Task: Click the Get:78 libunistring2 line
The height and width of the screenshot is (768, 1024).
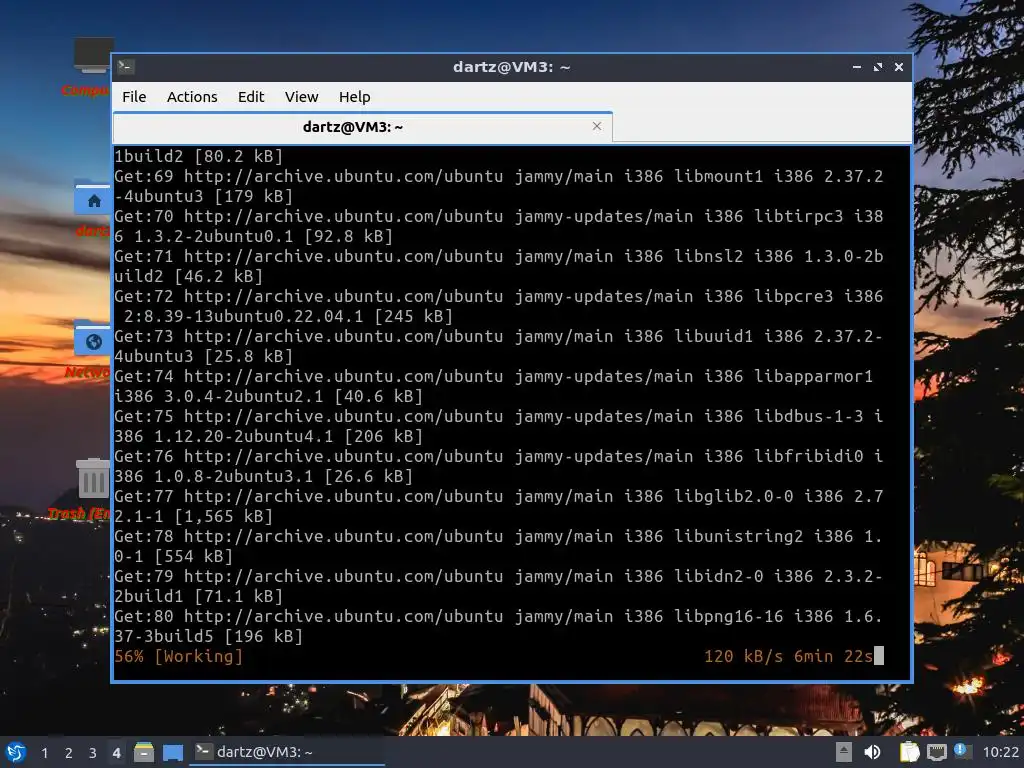Action: click(499, 546)
